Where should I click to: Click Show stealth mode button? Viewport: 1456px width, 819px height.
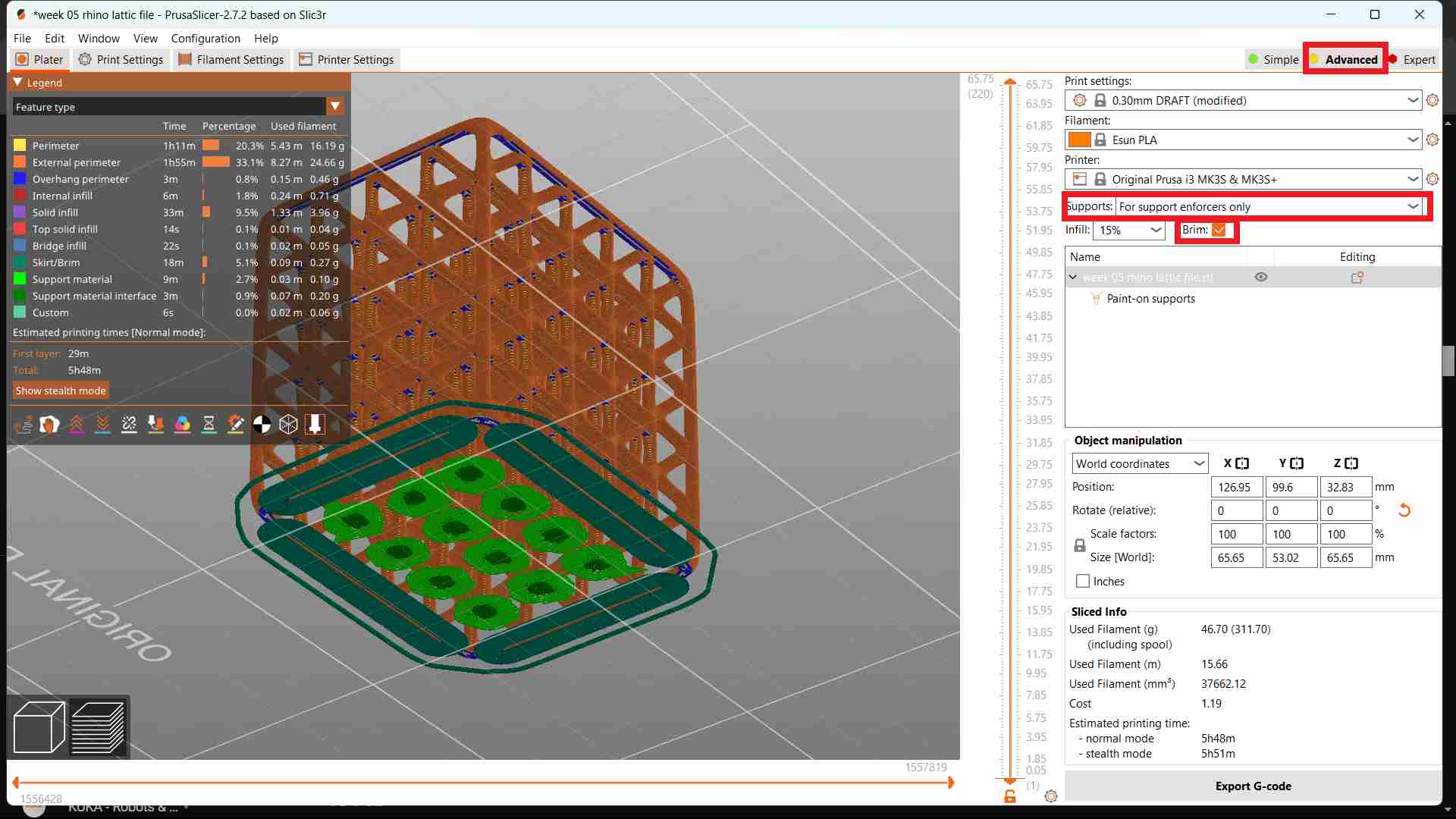click(61, 391)
